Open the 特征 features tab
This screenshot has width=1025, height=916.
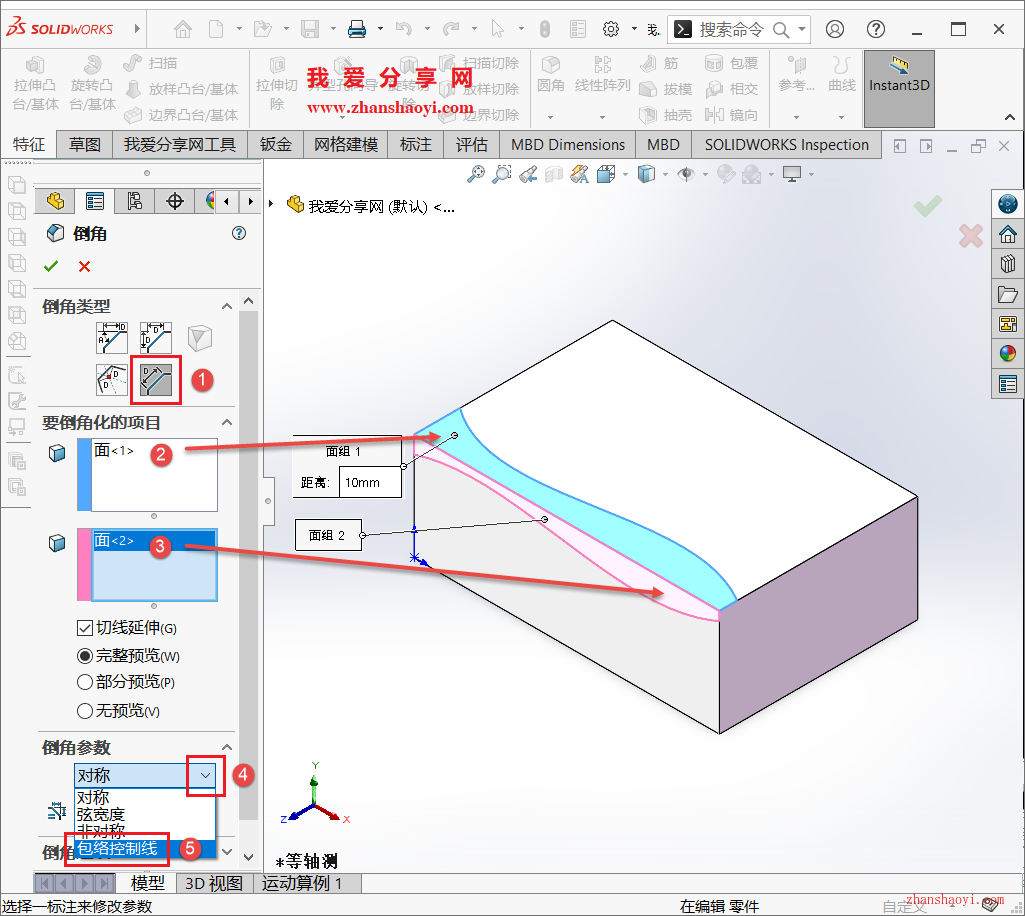coord(29,144)
